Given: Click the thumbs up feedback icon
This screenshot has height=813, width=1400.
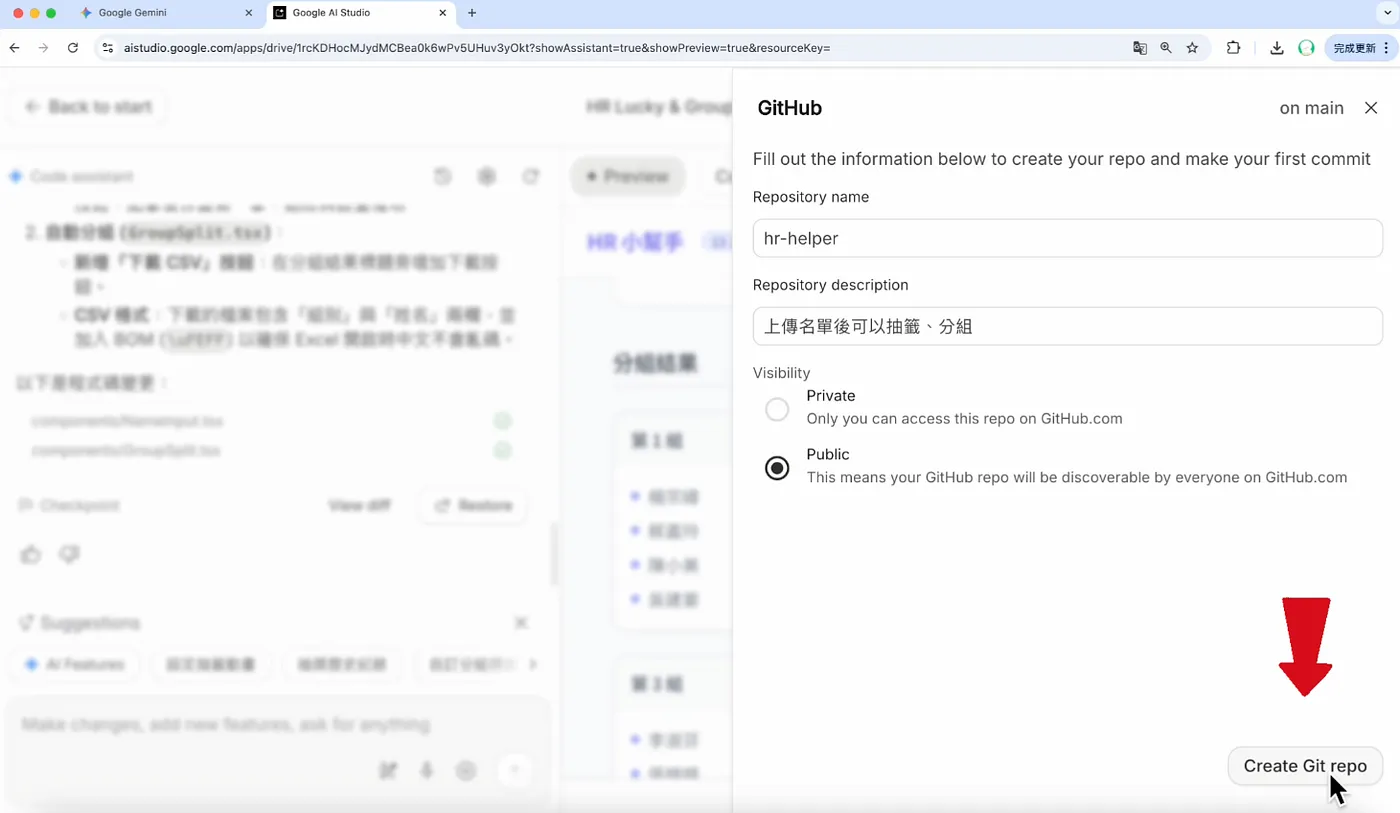Looking at the screenshot, I should pos(31,554).
